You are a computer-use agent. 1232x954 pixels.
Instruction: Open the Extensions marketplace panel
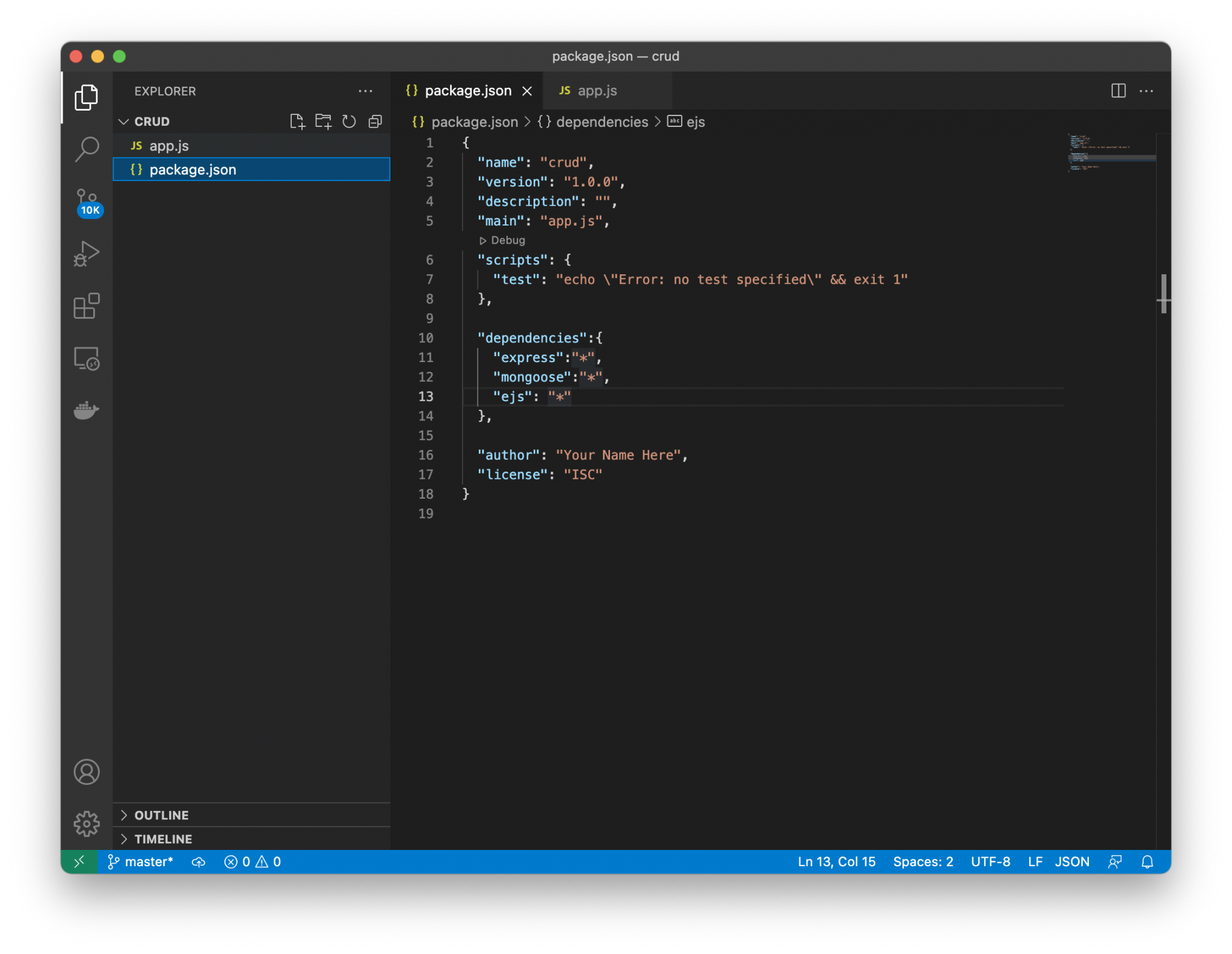pyautogui.click(x=87, y=306)
